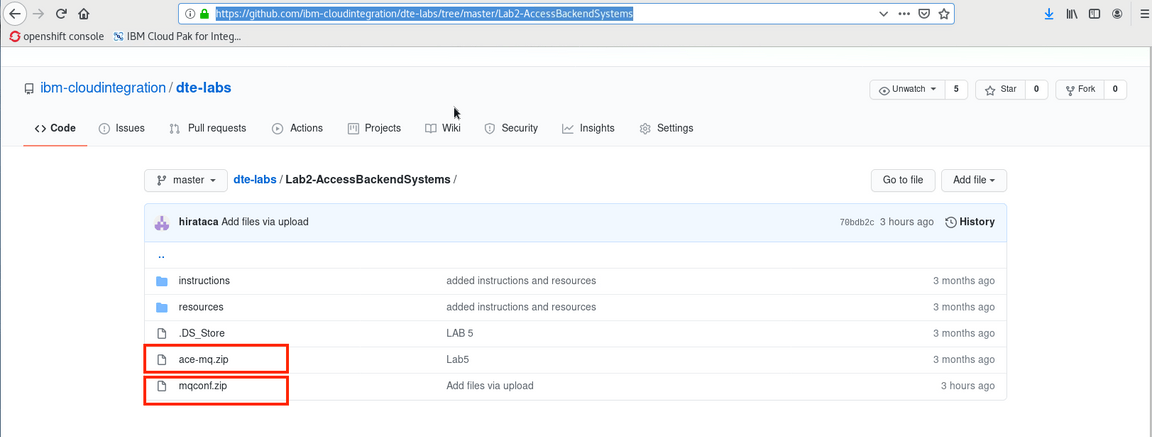Click the instructions folder icon

pyautogui.click(x=162, y=281)
